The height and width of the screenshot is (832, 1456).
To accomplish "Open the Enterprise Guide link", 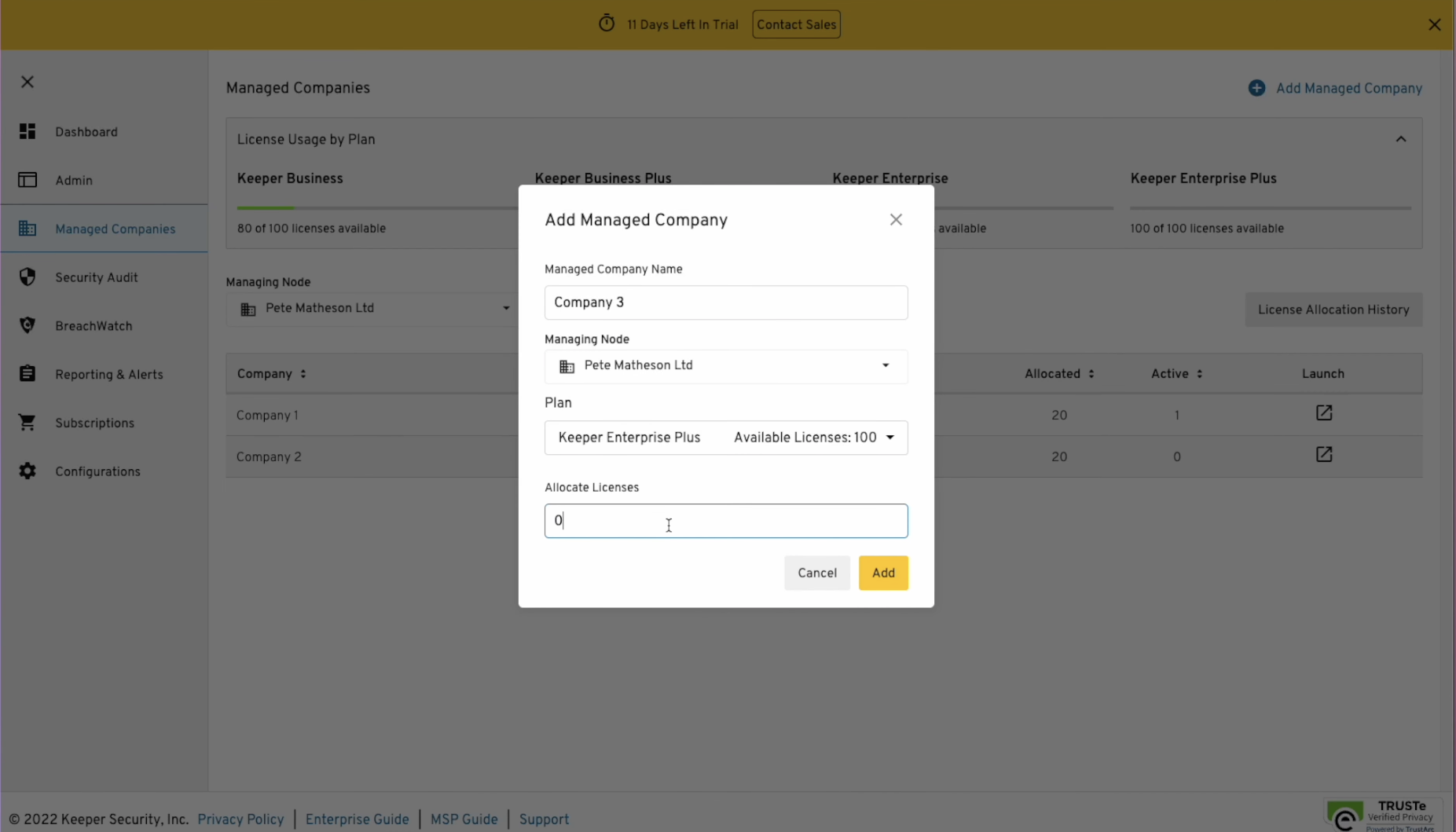I will pos(357,819).
